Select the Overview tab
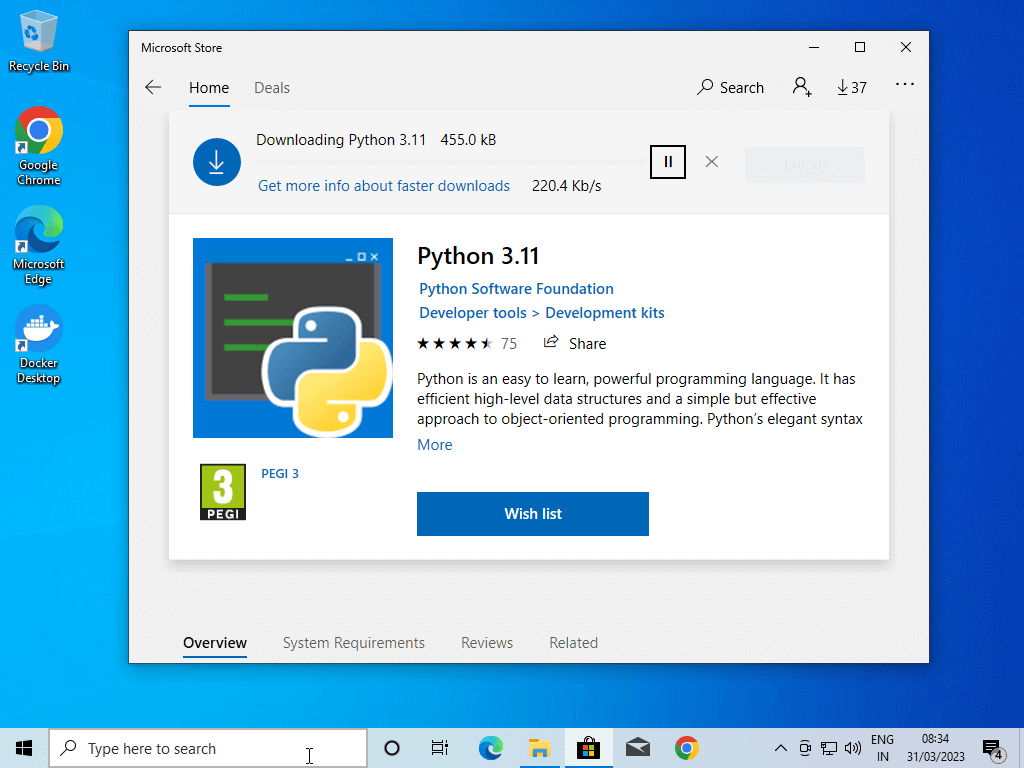Image resolution: width=1024 pixels, height=768 pixels. click(215, 643)
